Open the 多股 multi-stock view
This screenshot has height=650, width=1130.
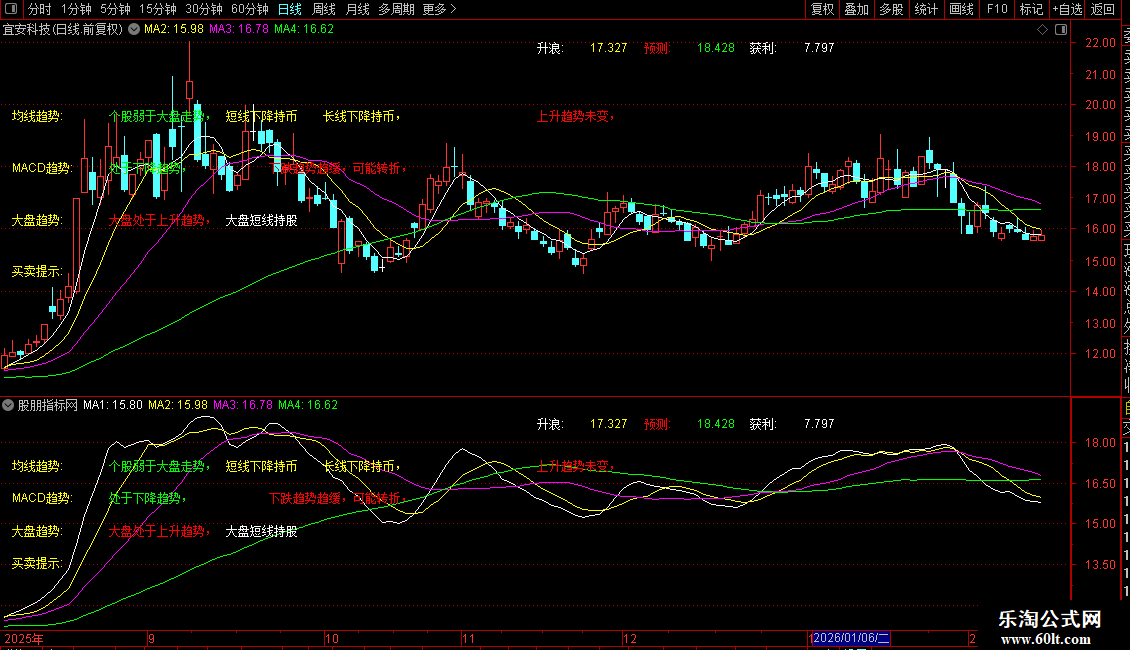[x=891, y=9]
